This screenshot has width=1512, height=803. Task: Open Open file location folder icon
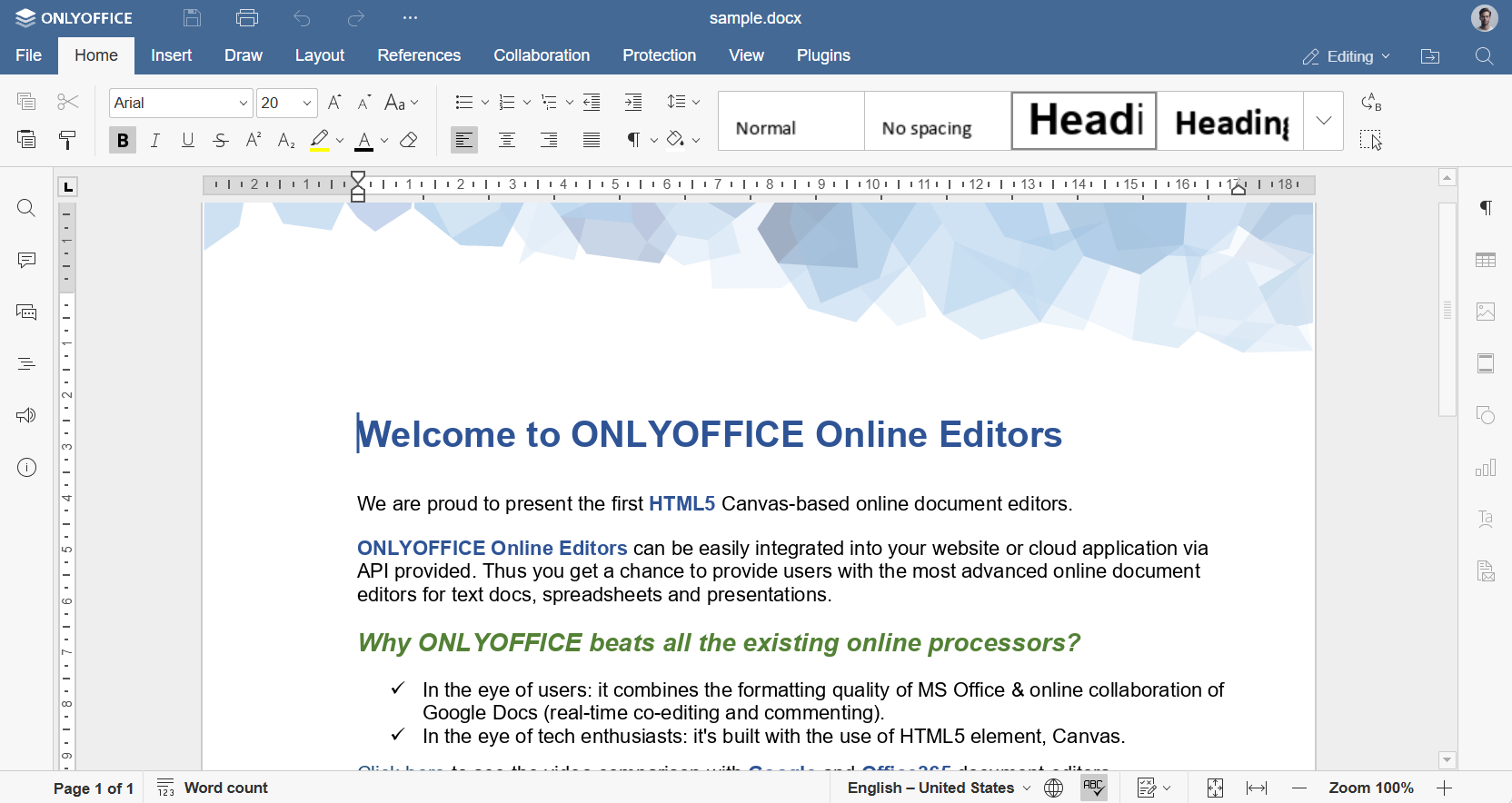pyautogui.click(x=1430, y=56)
